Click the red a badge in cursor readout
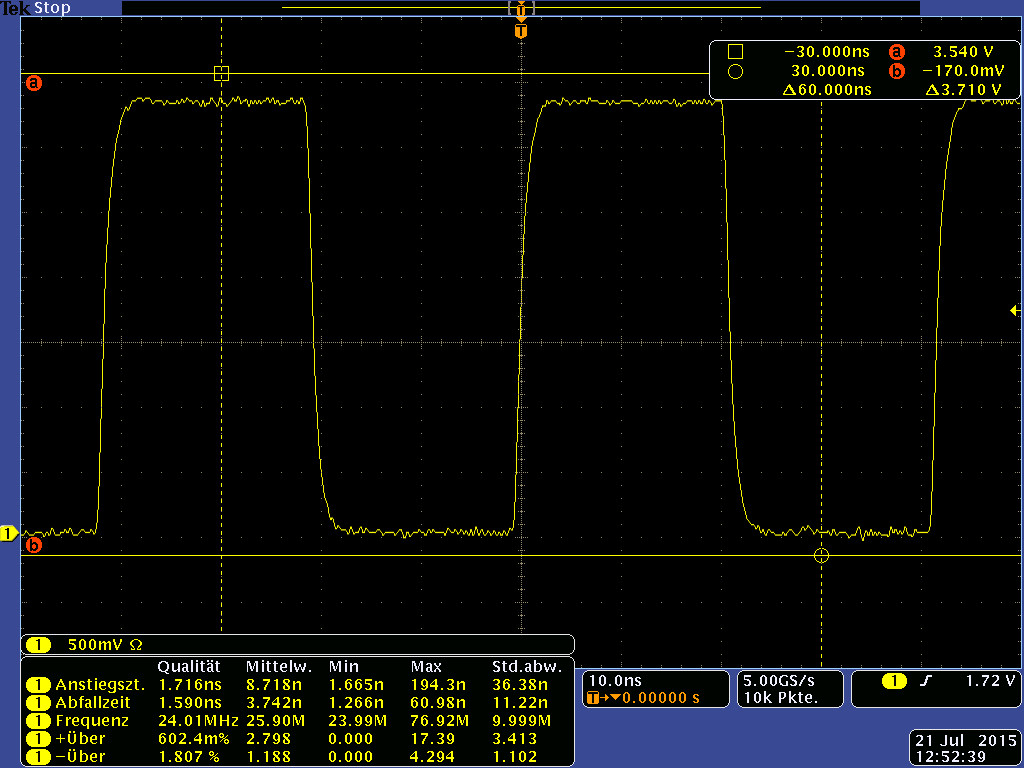Viewport: 1024px width, 768px height. [x=897, y=52]
